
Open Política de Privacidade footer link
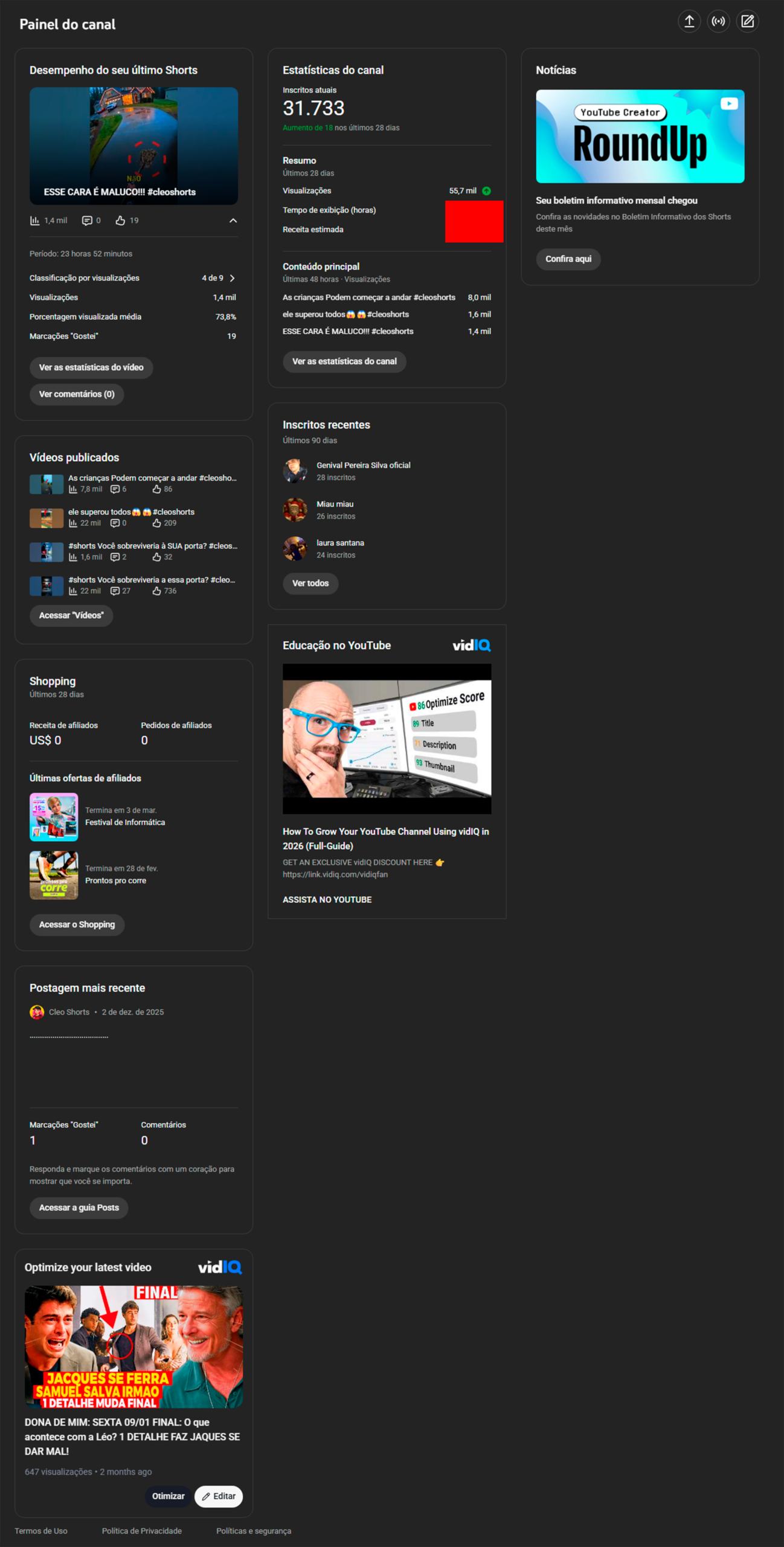click(x=141, y=1531)
